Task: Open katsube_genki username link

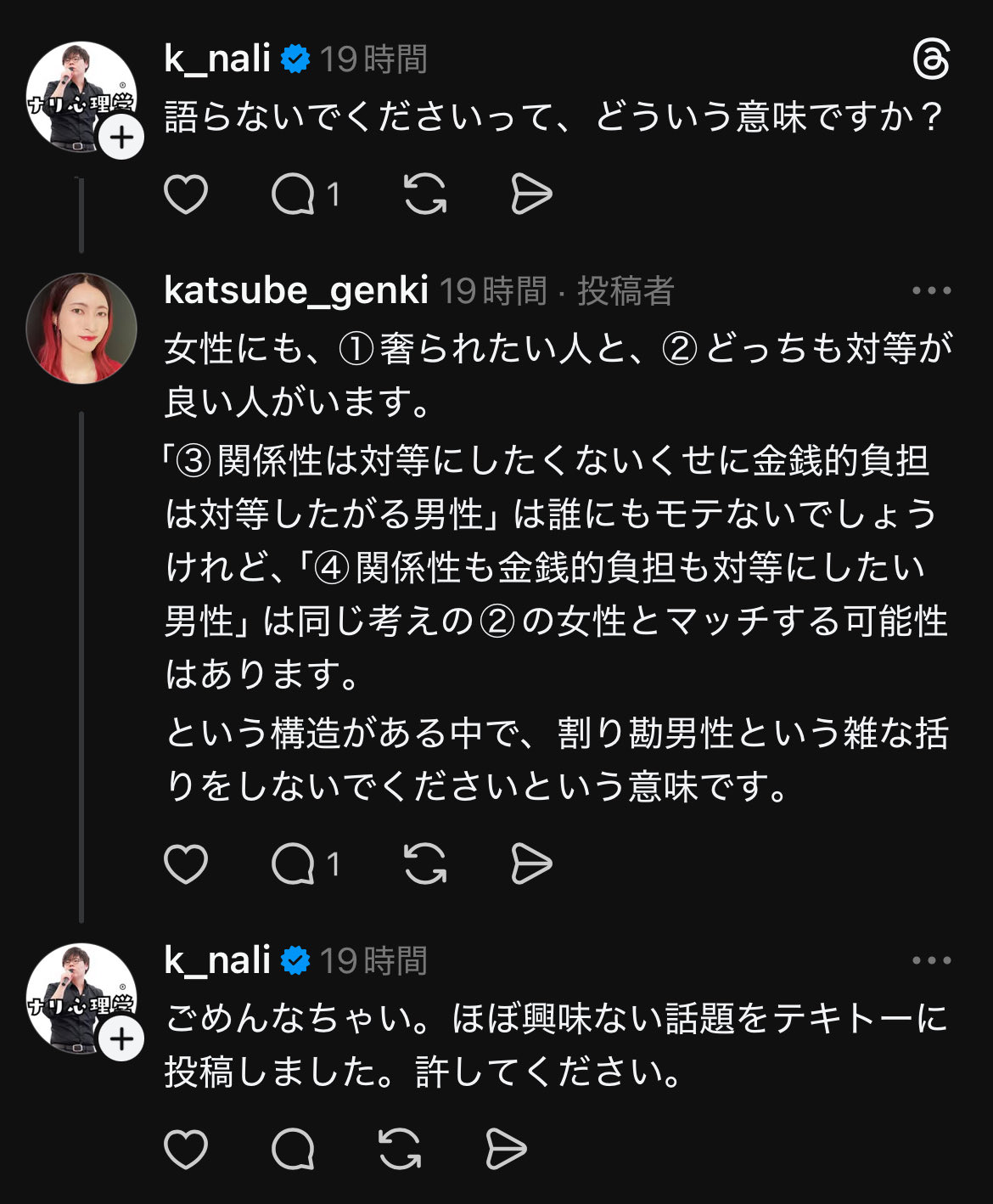Action: click(295, 290)
